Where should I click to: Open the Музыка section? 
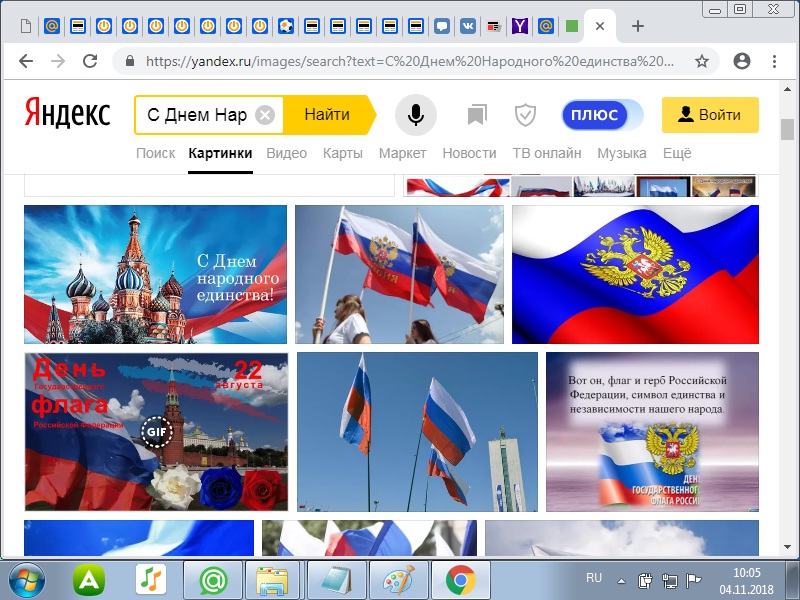click(x=622, y=153)
